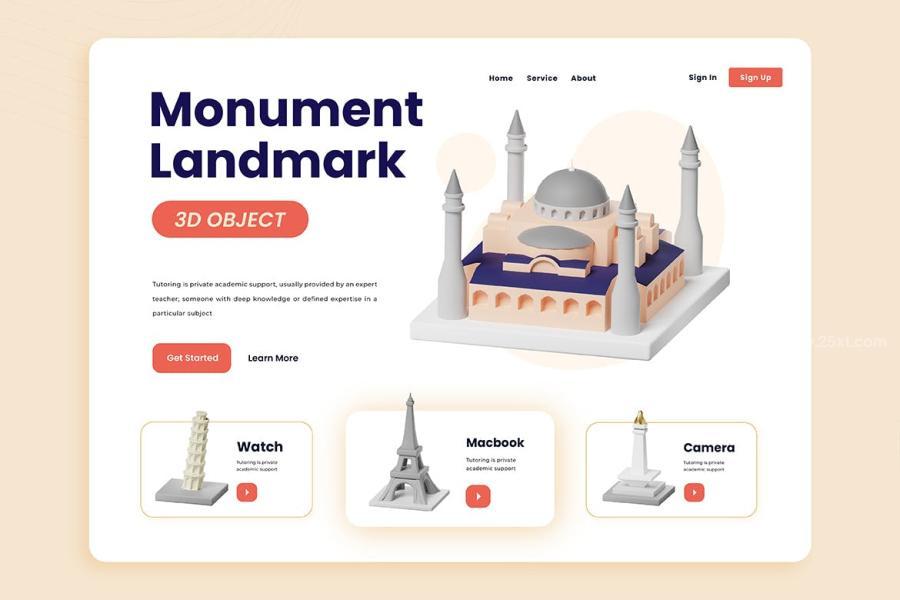This screenshot has height=600, width=900.
Task: Select the Leaning Tower of Pisa model
Action: pyautogui.click(x=192, y=458)
